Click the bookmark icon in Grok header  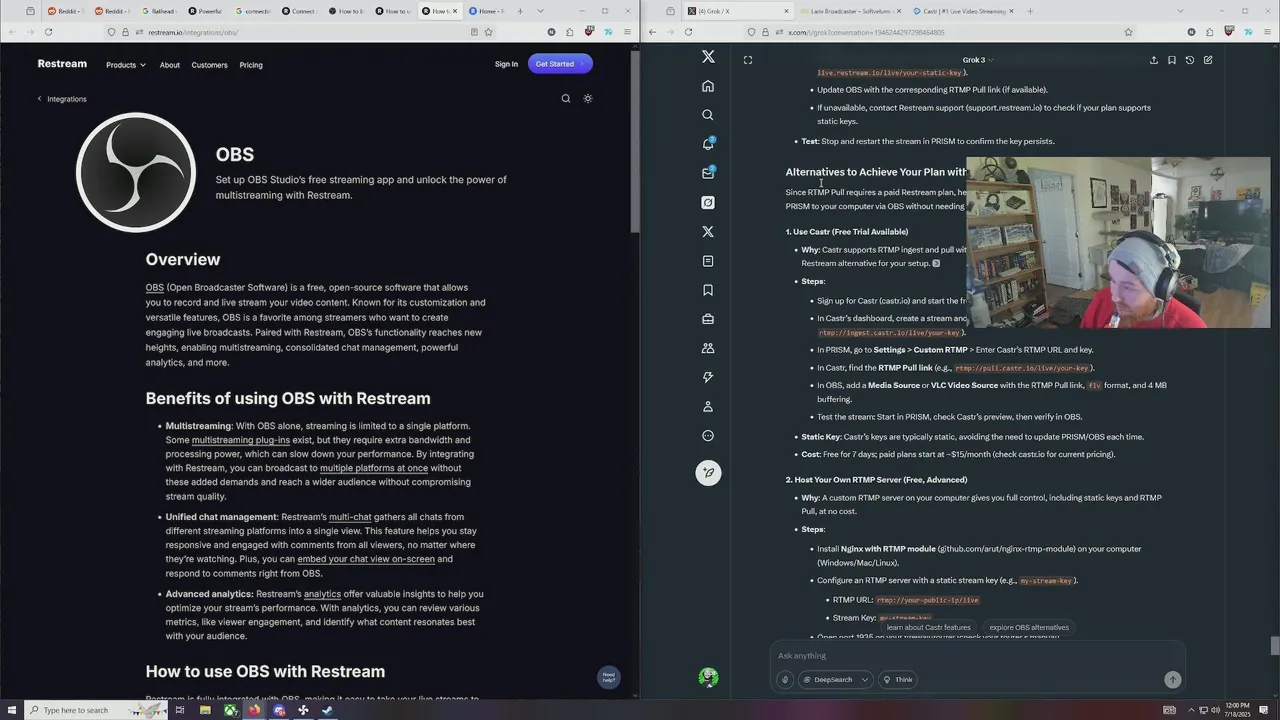pyautogui.click(x=1171, y=60)
